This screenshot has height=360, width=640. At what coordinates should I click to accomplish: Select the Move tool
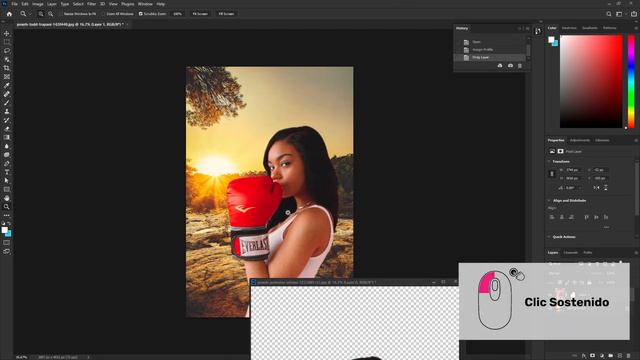point(7,33)
